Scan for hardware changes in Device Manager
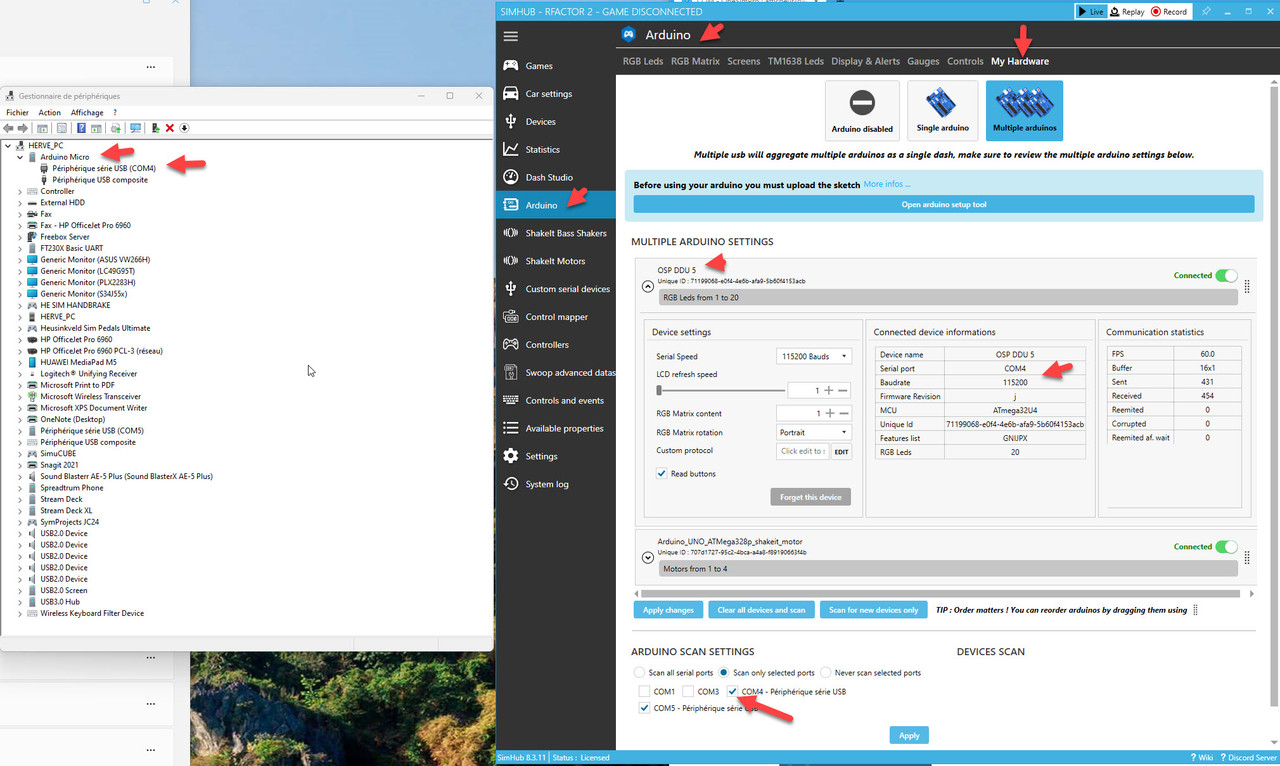This screenshot has height=766, width=1280. pos(134,128)
